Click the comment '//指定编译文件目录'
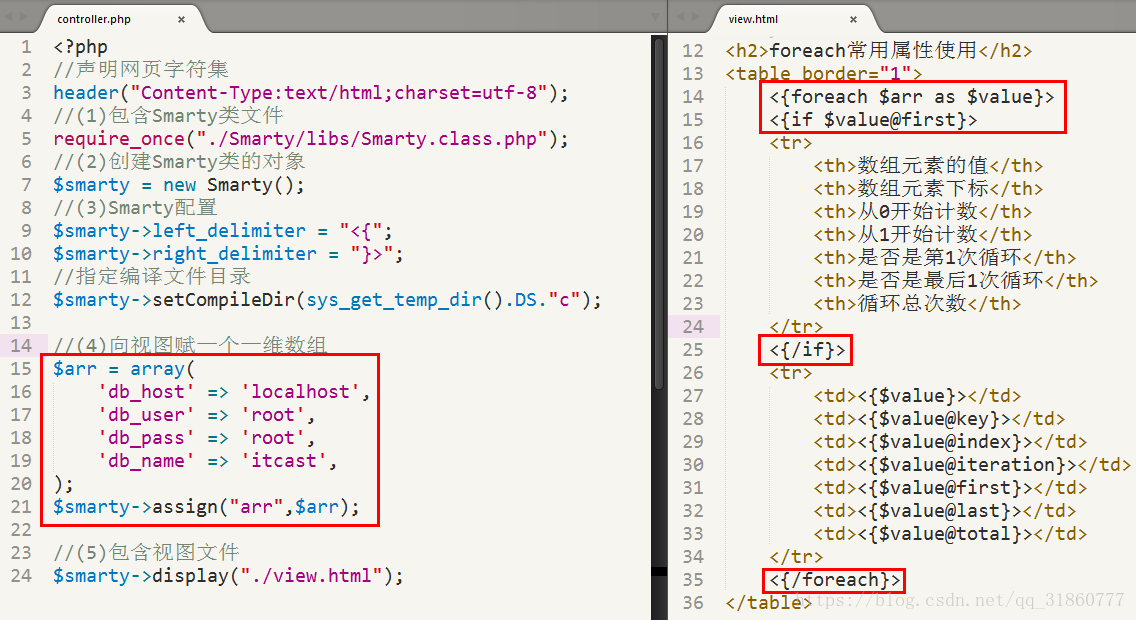This screenshot has height=620, width=1136. [x=152, y=277]
